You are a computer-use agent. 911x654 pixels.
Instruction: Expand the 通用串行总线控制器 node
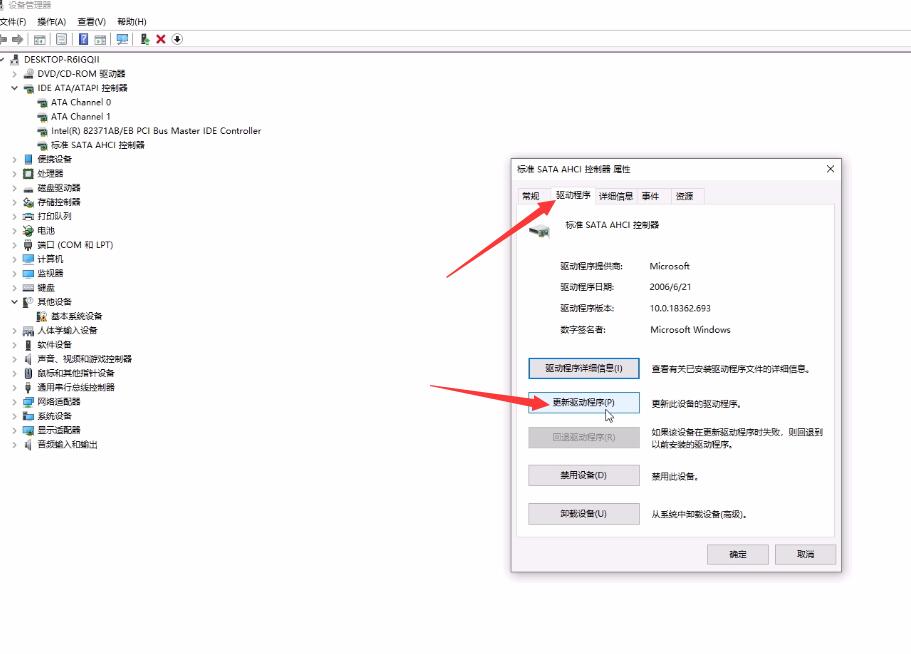tap(15, 387)
